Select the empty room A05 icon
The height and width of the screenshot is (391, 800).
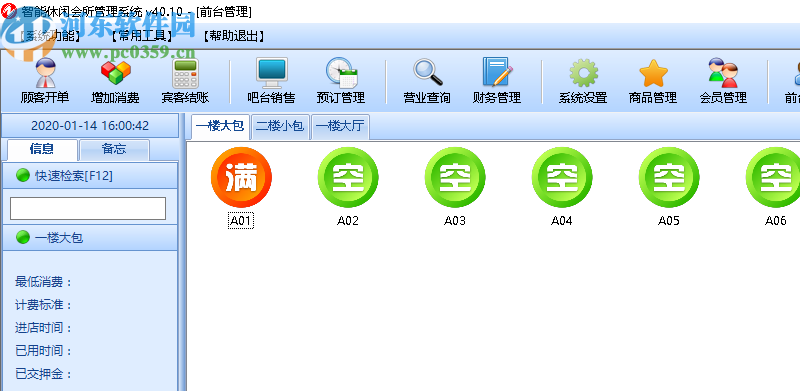pos(669,177)
